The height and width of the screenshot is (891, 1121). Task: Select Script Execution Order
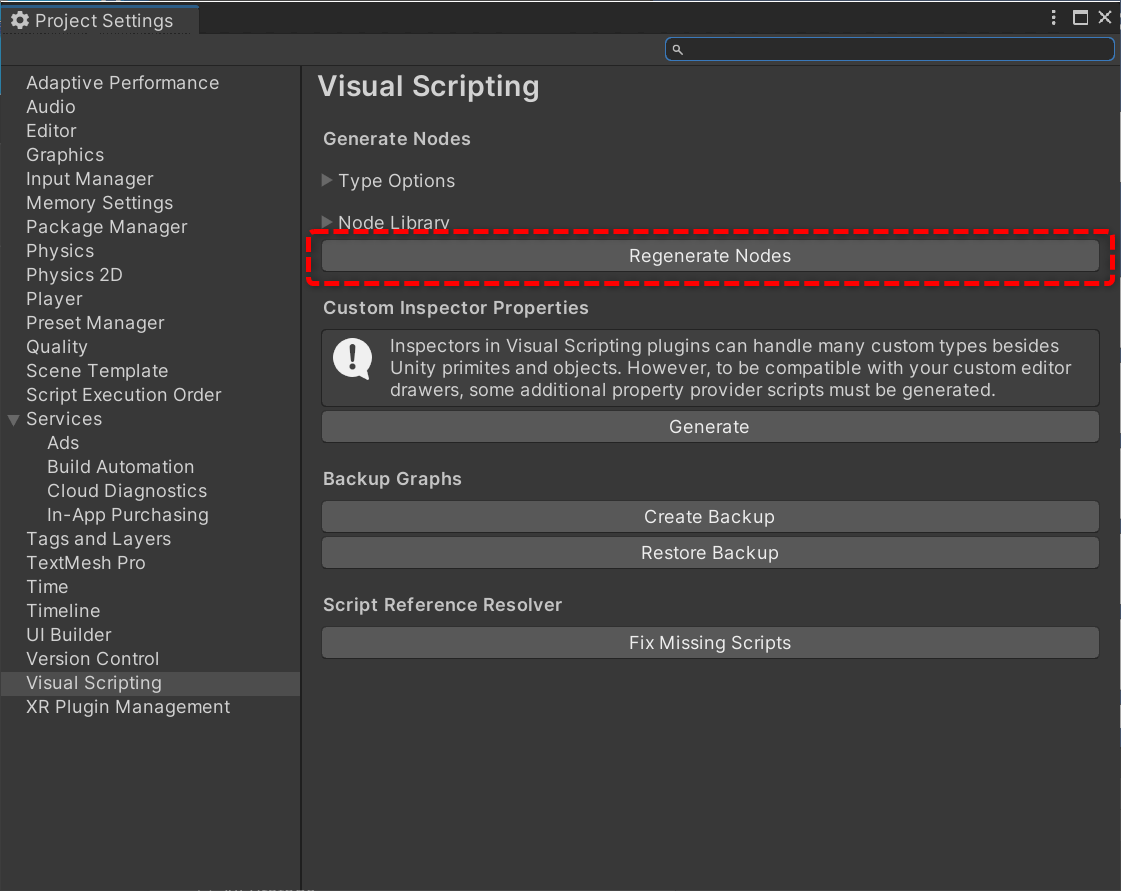tap(124, 395)
